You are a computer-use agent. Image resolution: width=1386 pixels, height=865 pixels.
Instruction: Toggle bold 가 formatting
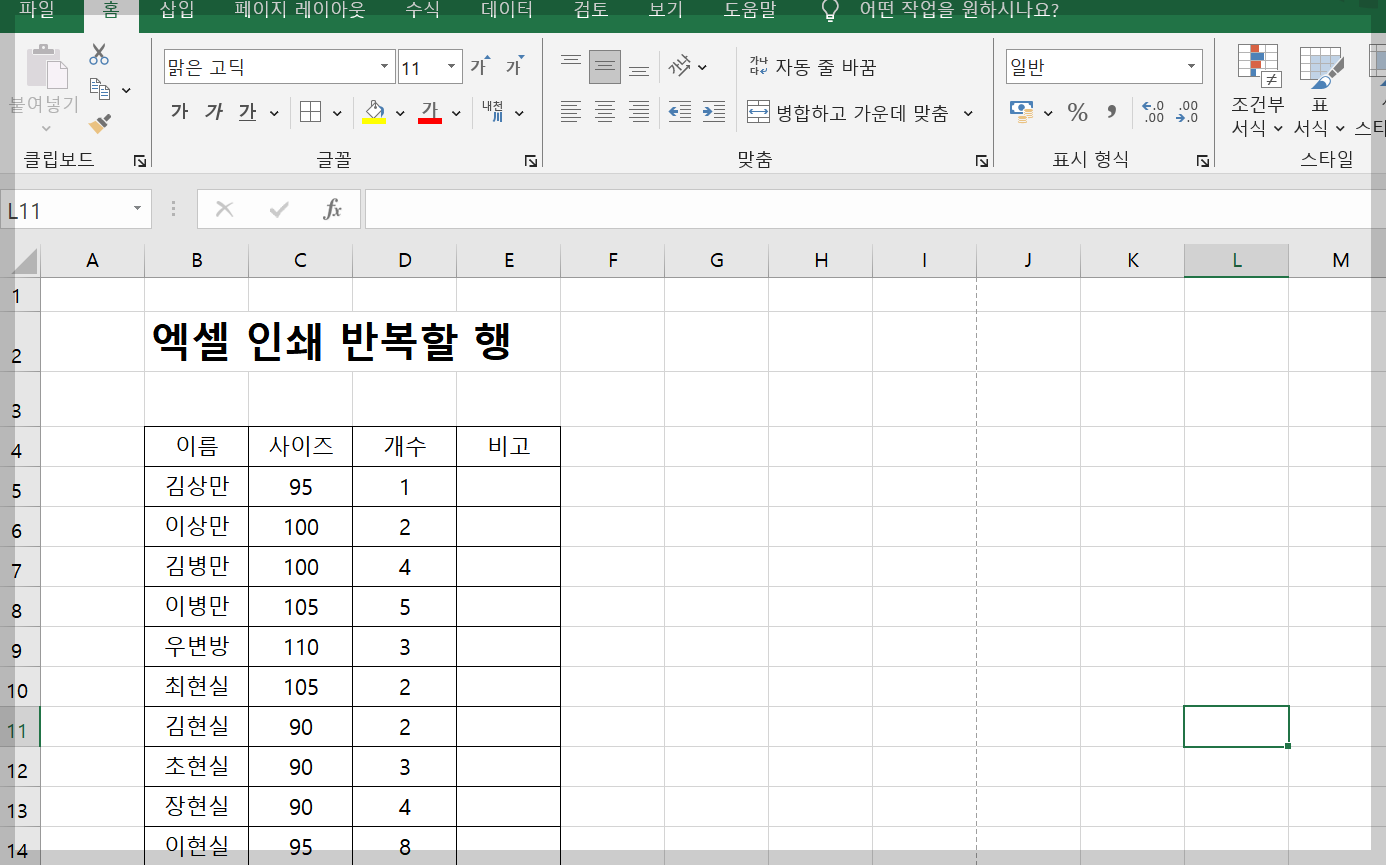pos(179,112)
